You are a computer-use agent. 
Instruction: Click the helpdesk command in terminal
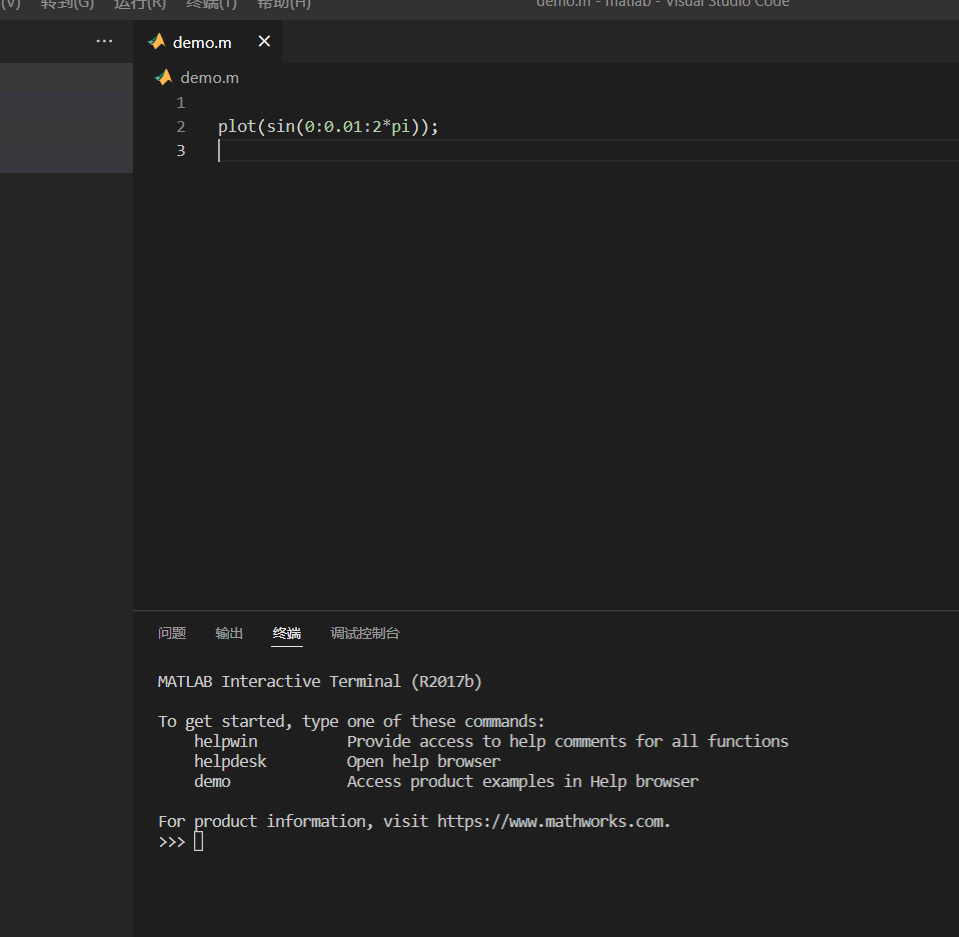pyautogui.click(x=231, y=761)
